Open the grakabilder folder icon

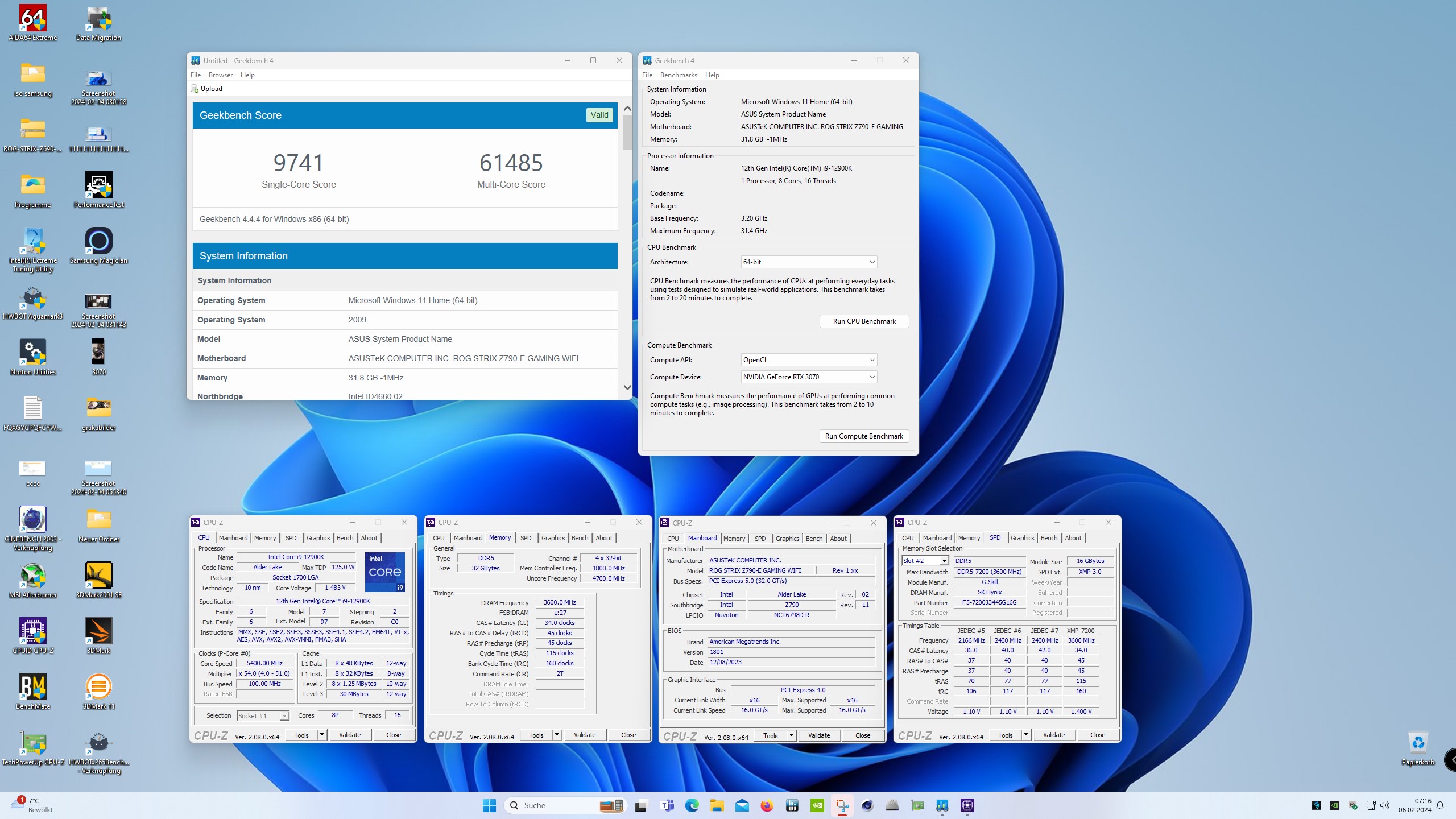pyautogui.click(x=98, y=413)
